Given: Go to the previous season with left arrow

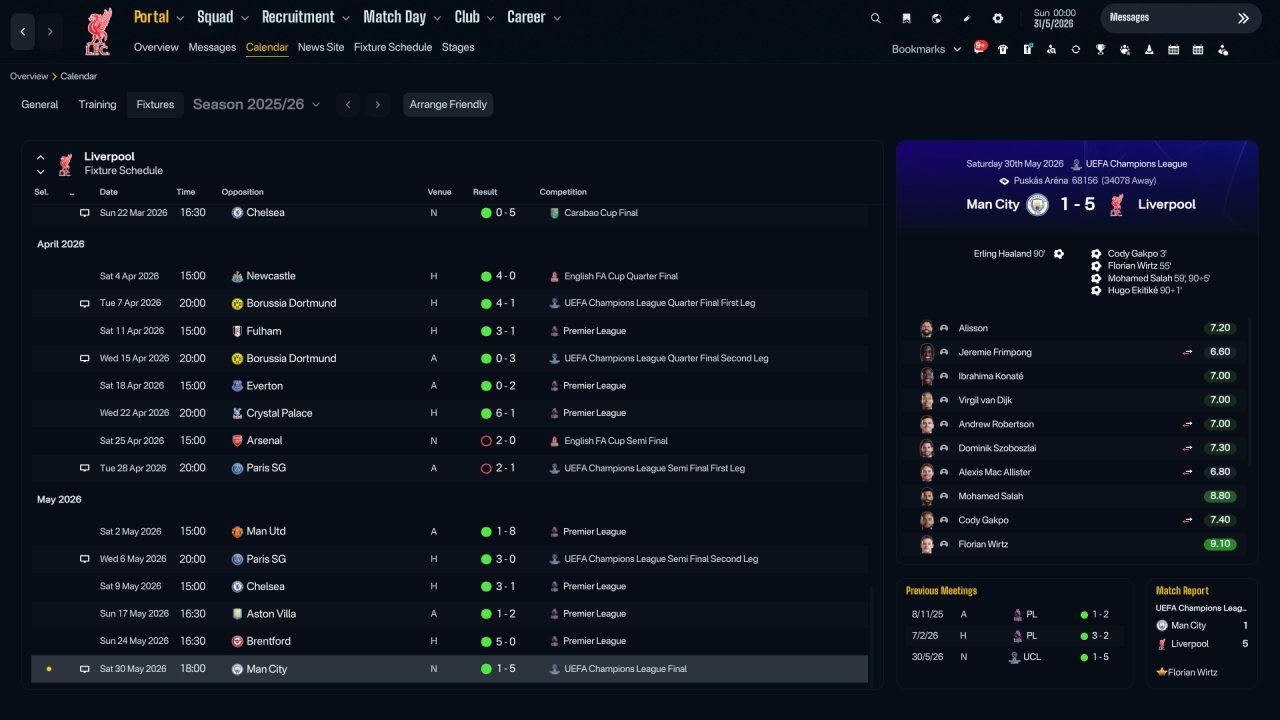Looking at the screenshot, I should point(348,104).
